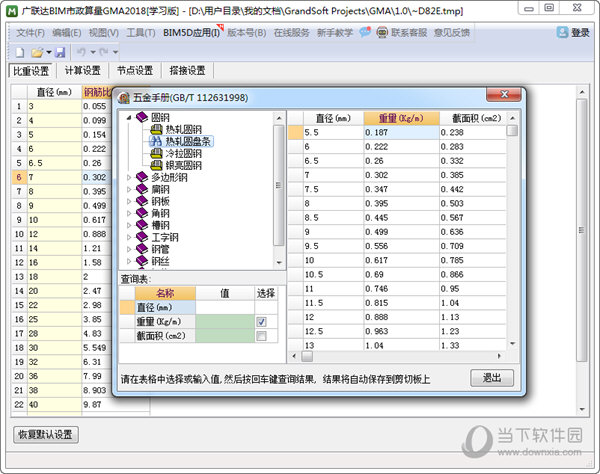Viewport: 600px width, 474px height.
Task: Click the 冷拉圆钢 item icon
Action: coord(157,153)
